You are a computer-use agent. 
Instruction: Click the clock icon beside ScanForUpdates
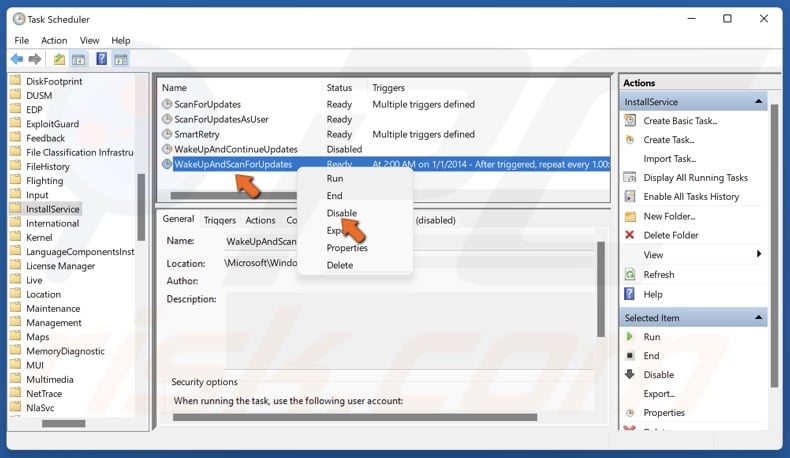[x=167, y=104]
